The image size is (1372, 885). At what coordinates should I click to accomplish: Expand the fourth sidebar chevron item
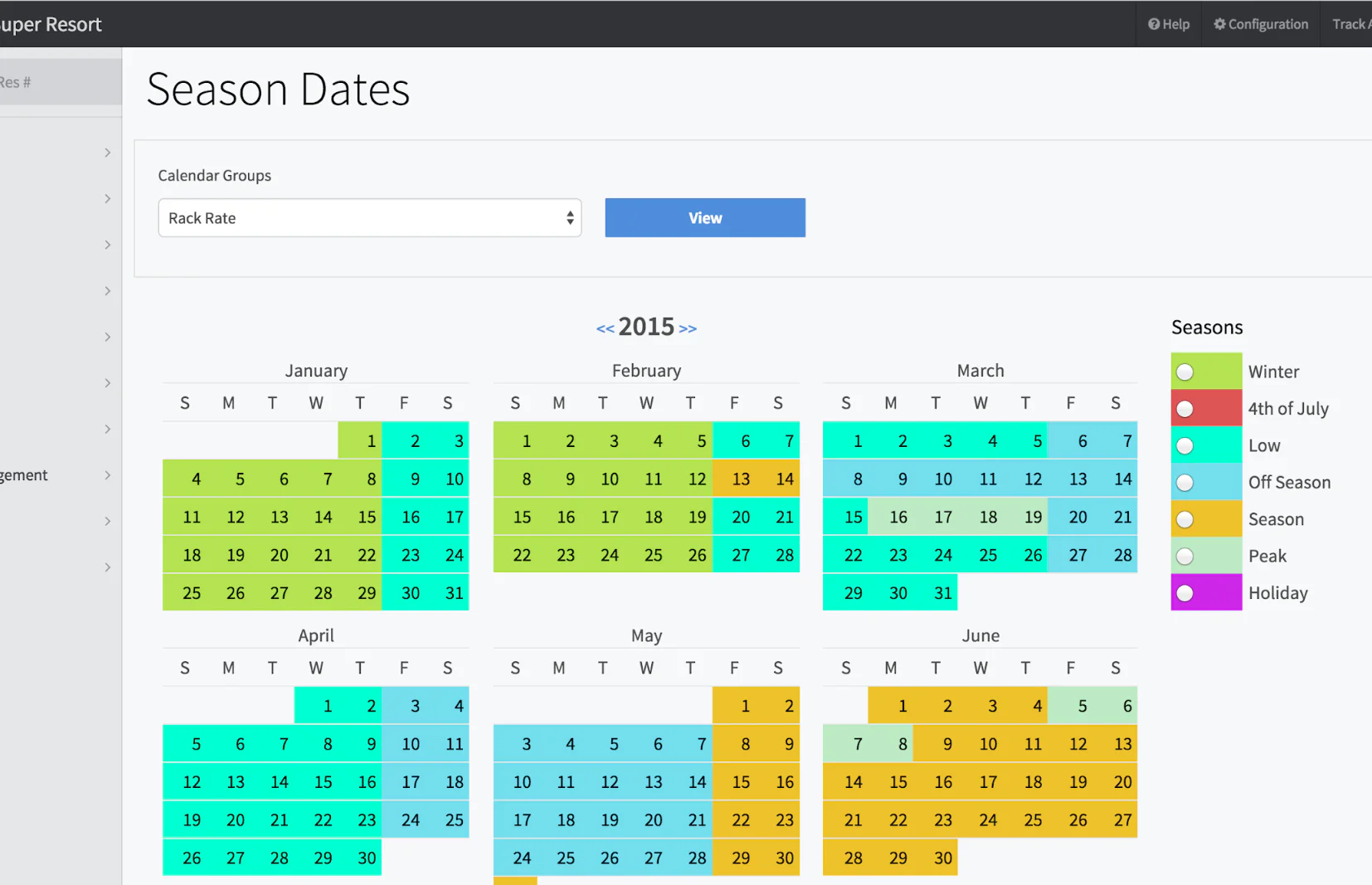[108, 291]
